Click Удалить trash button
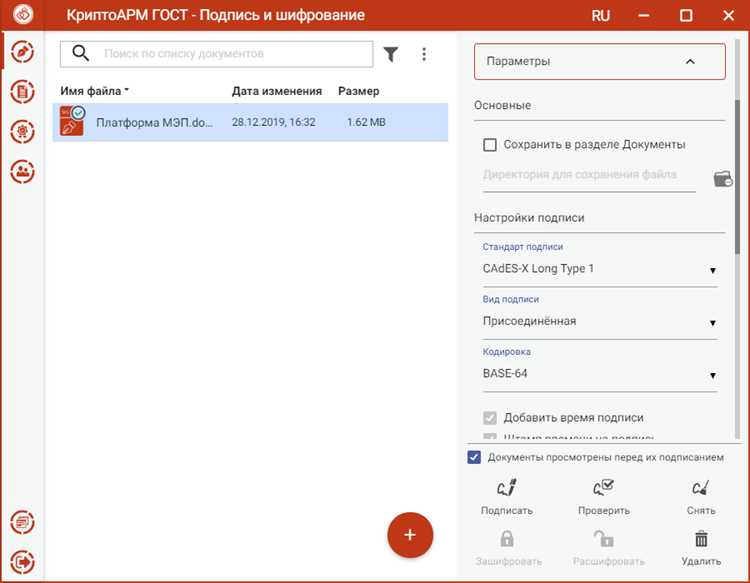 [701, 548]
